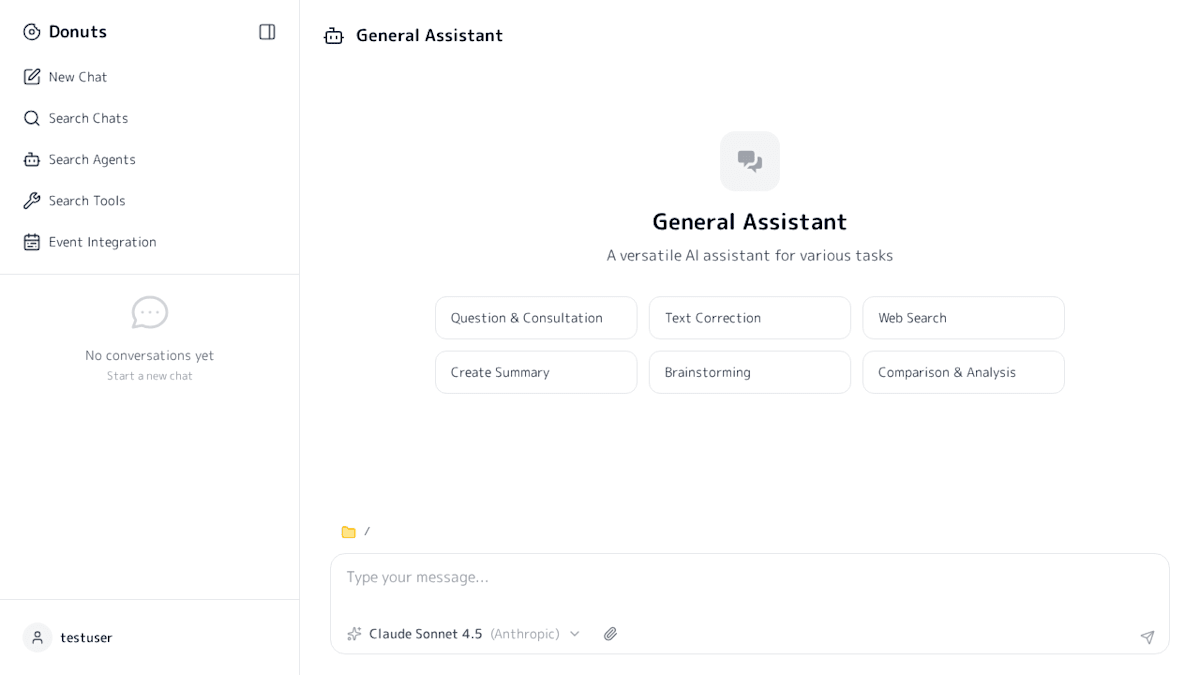
Task: Click the Donuts logo icon
Action: [x=32, y=32]
